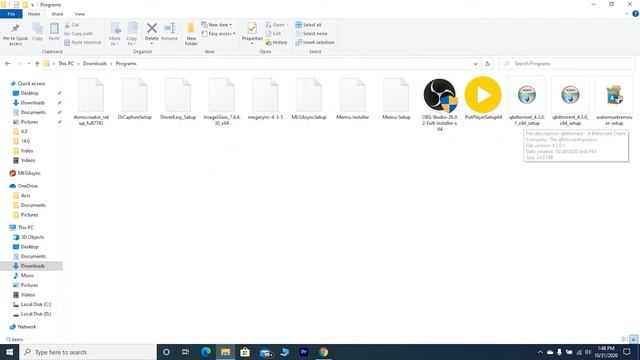Create a New folder
640x360 pixels.
pos(191,33)
